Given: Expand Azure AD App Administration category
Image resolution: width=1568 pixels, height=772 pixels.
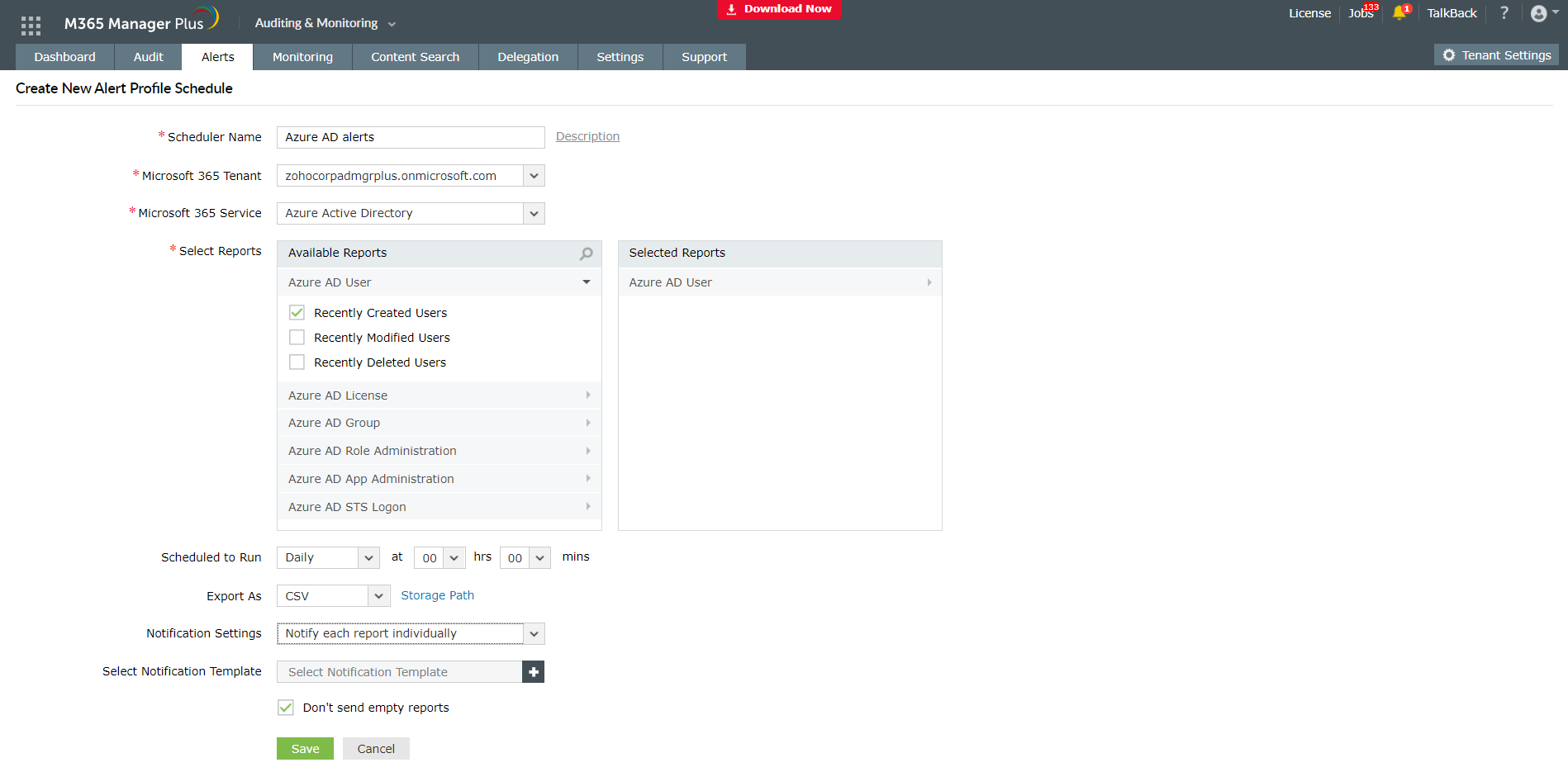Looking at the screenshot, I should [x=440, y=479].
